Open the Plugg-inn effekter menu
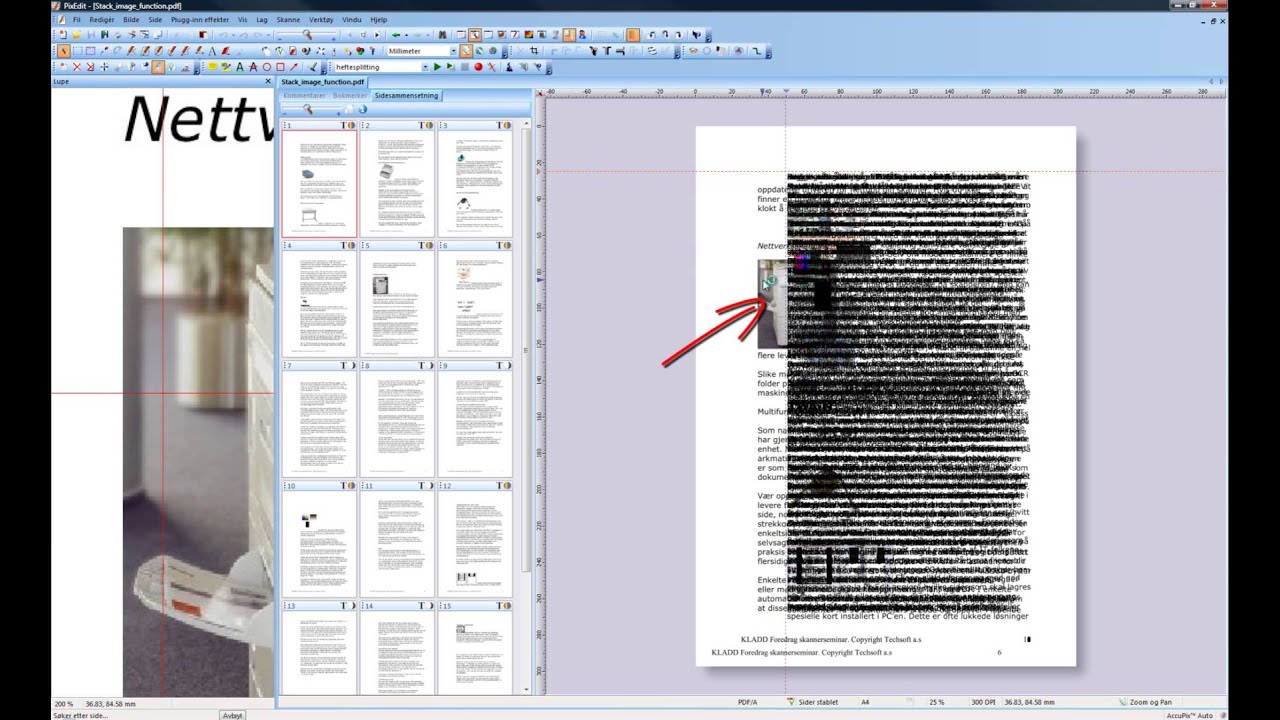Viewport: 1280px width, 720px height. (x=199, y=19)
